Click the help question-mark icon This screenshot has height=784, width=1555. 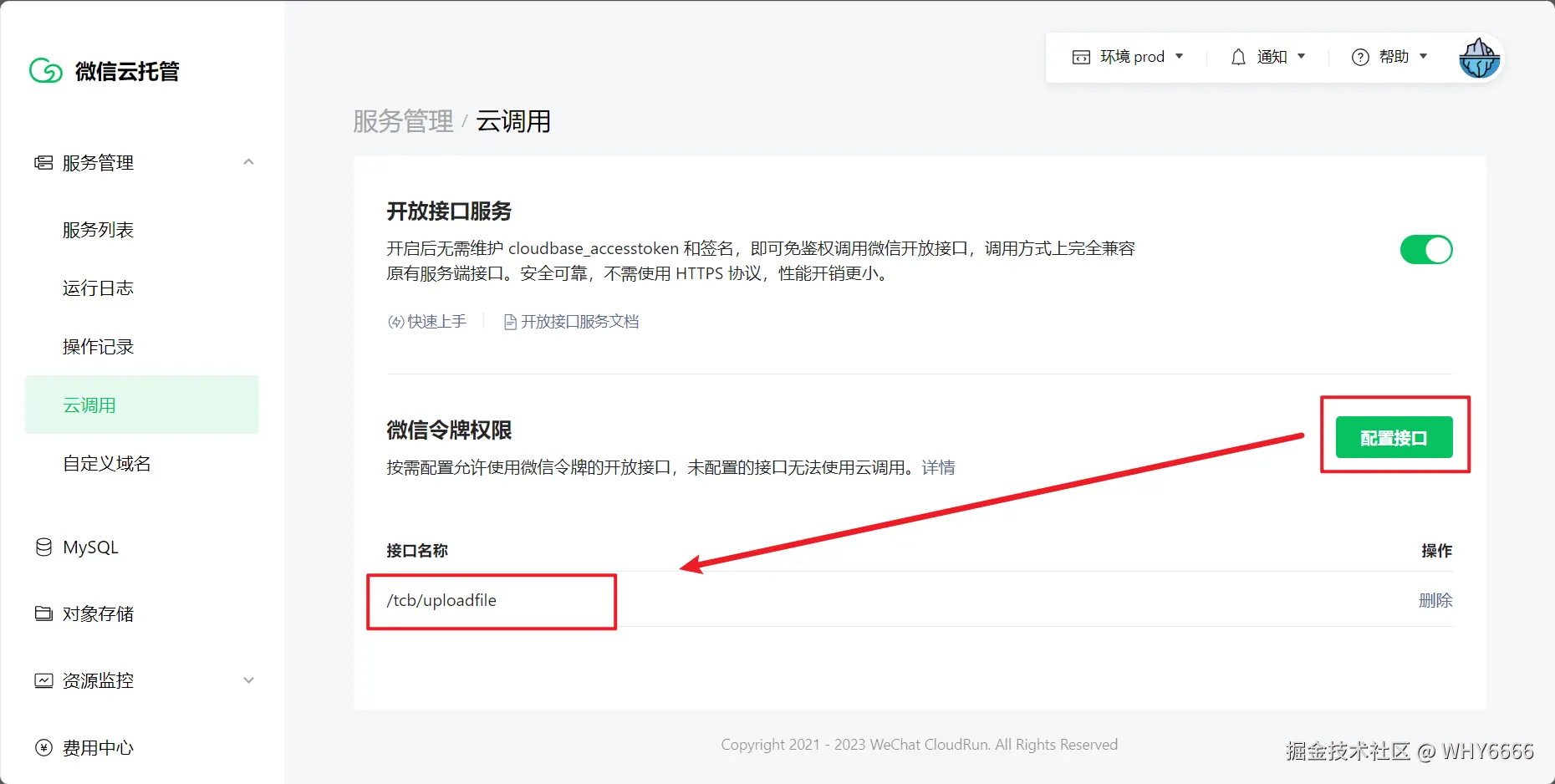pyautogui.click(x=1360, y=57)
